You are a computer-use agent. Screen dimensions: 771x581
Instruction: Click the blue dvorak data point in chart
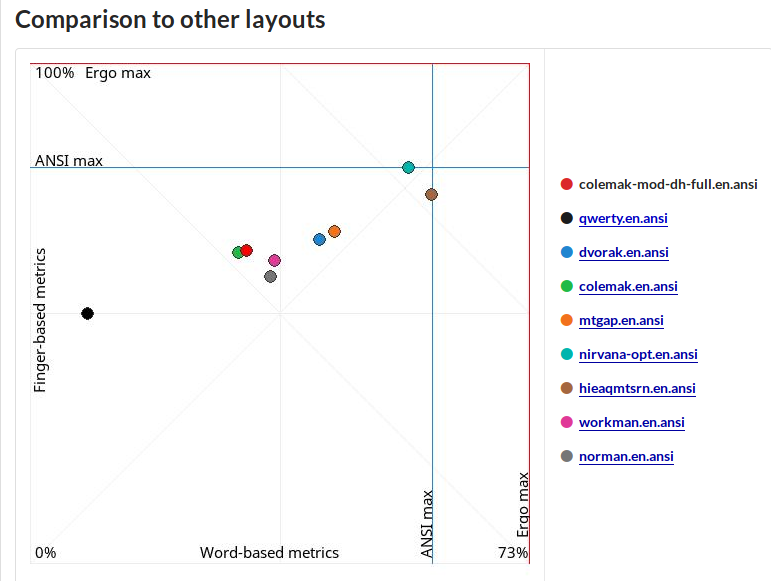(319, 239)
